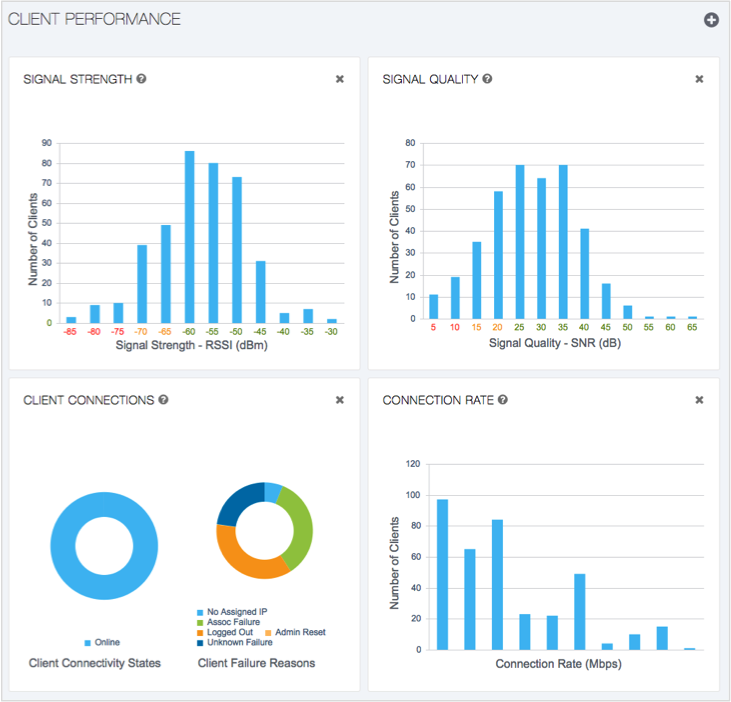Screen dimensions: 731x702
Task: Toggle the Logged Out legend entry
Action: coord(227,632)
